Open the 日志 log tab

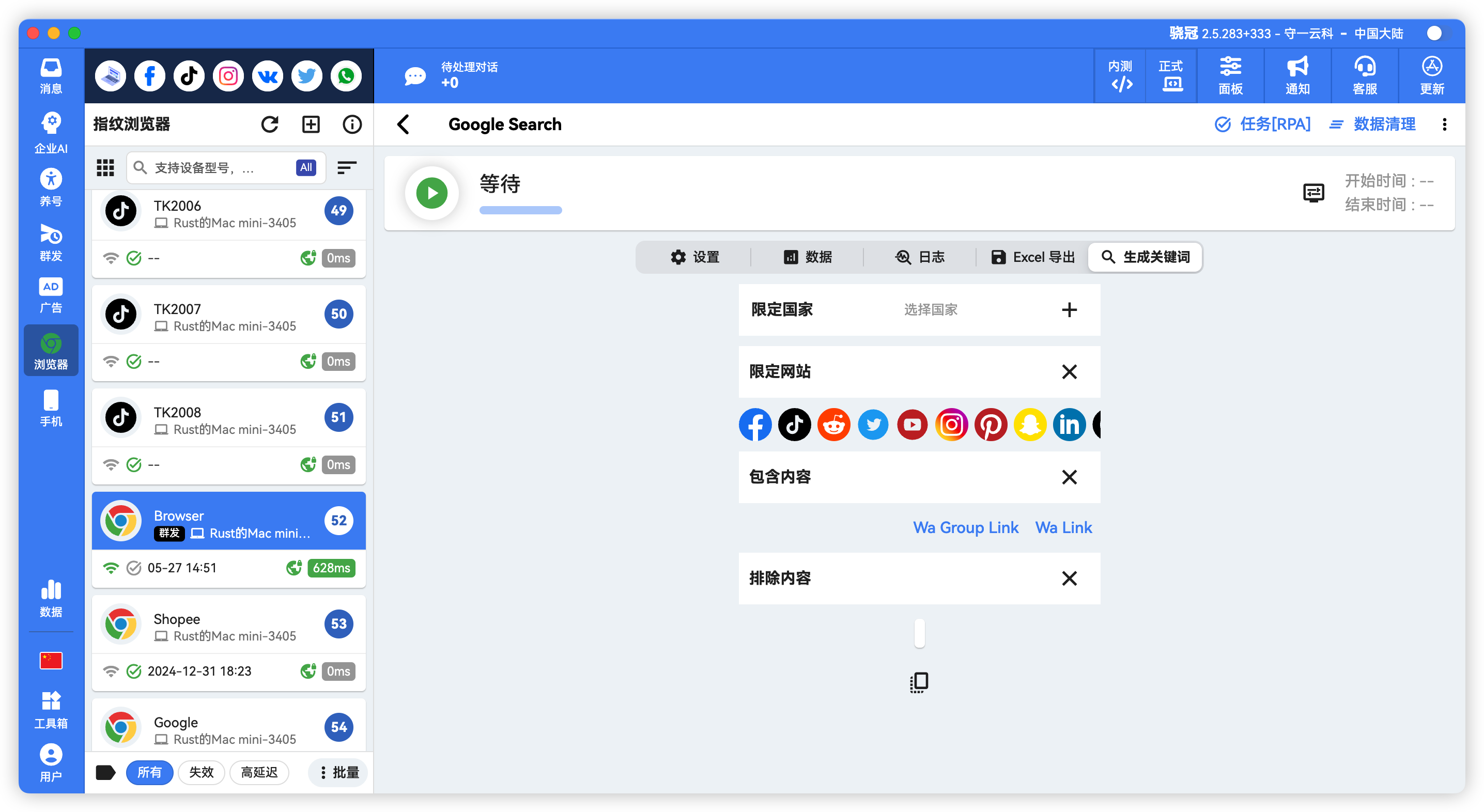click(x=919, y=257)
